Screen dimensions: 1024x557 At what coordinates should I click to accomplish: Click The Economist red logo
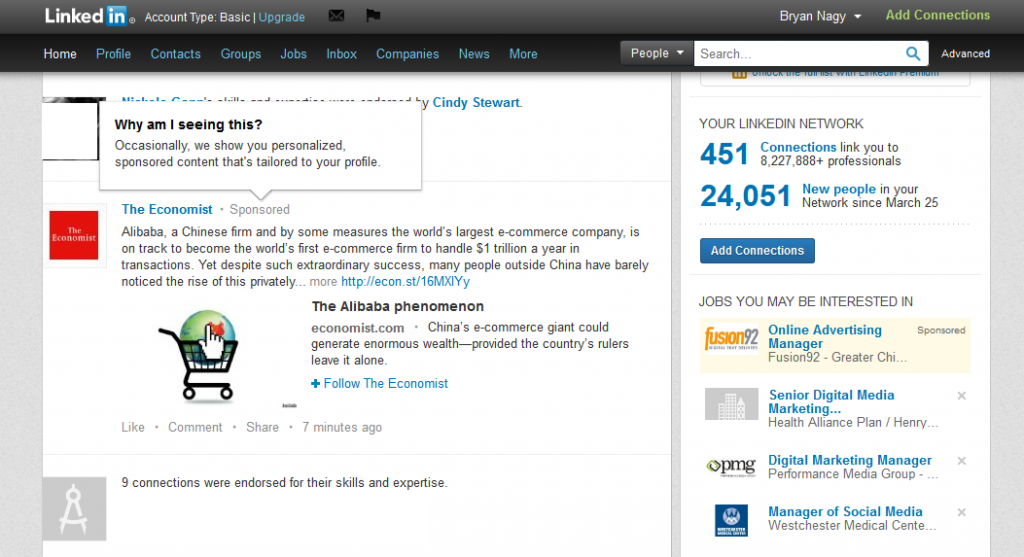click(74, 235)
